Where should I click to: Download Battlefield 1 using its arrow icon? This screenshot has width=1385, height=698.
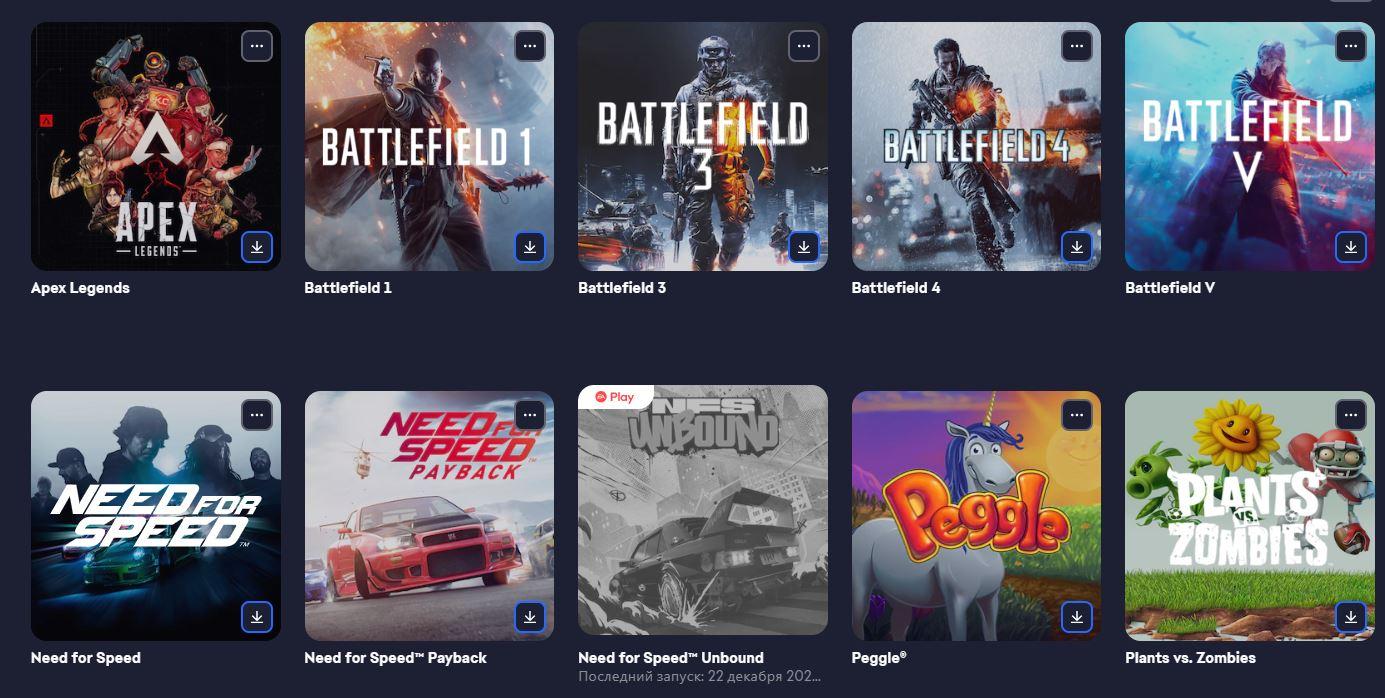tap(530, 247)
